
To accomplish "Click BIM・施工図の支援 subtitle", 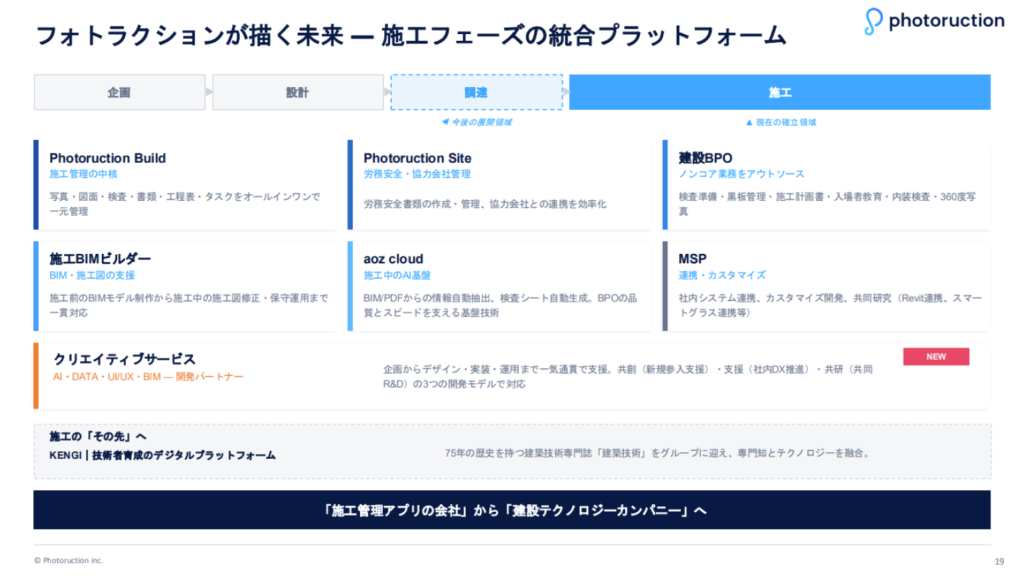I will point(92,275).
